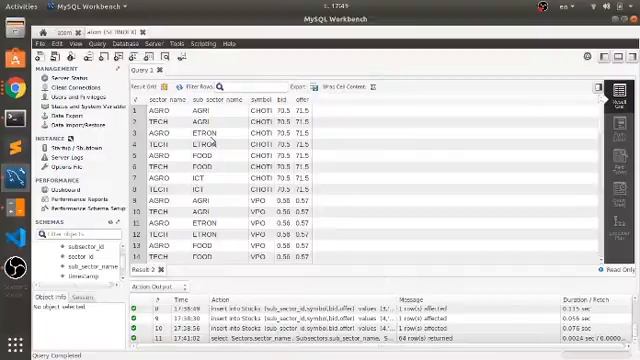Open Query Stats view in side panel
This screenshot has height=360, width=640.
[x=619, y=194]
